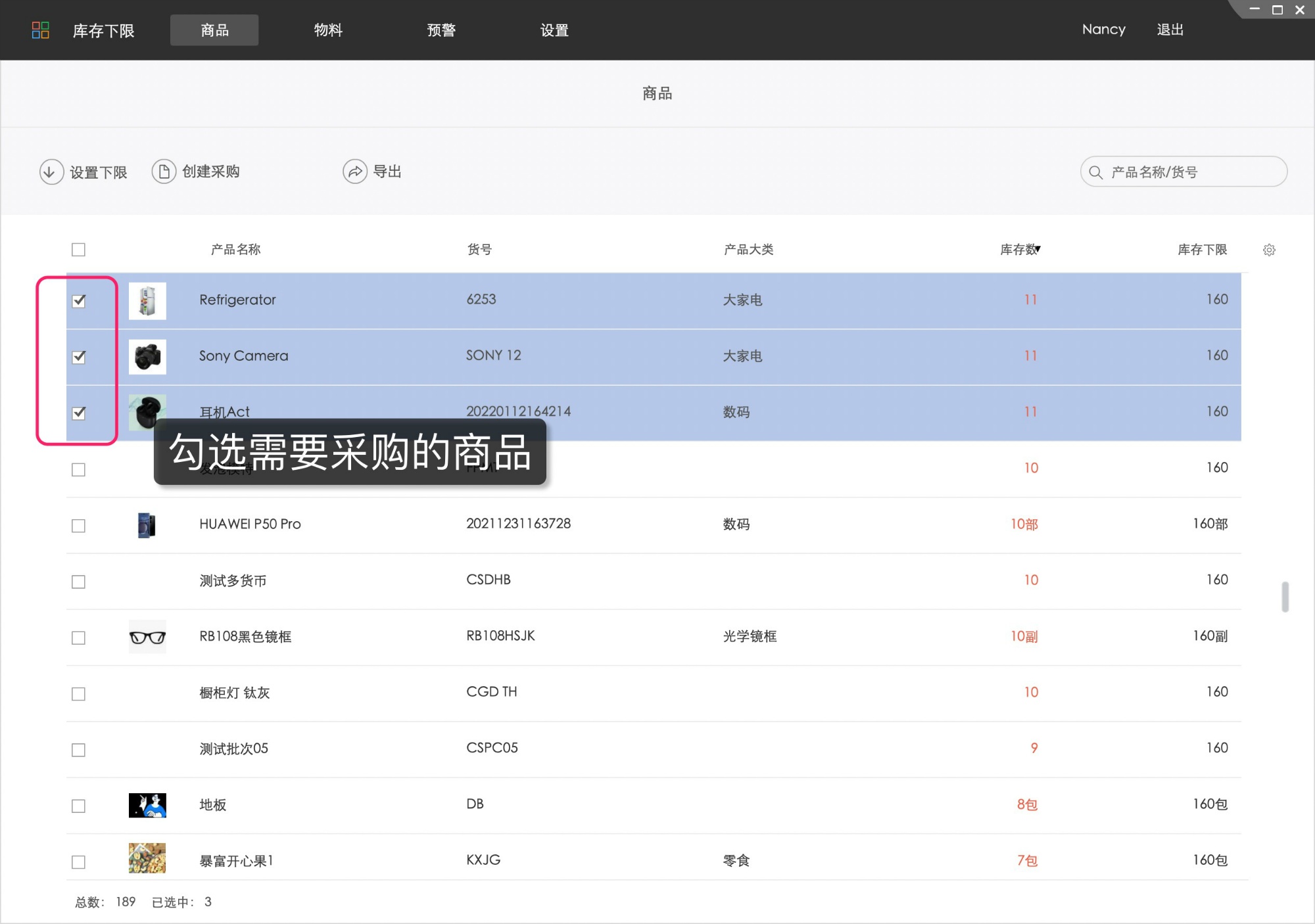
Task: Open the 设置 tab
Action: 554,30
